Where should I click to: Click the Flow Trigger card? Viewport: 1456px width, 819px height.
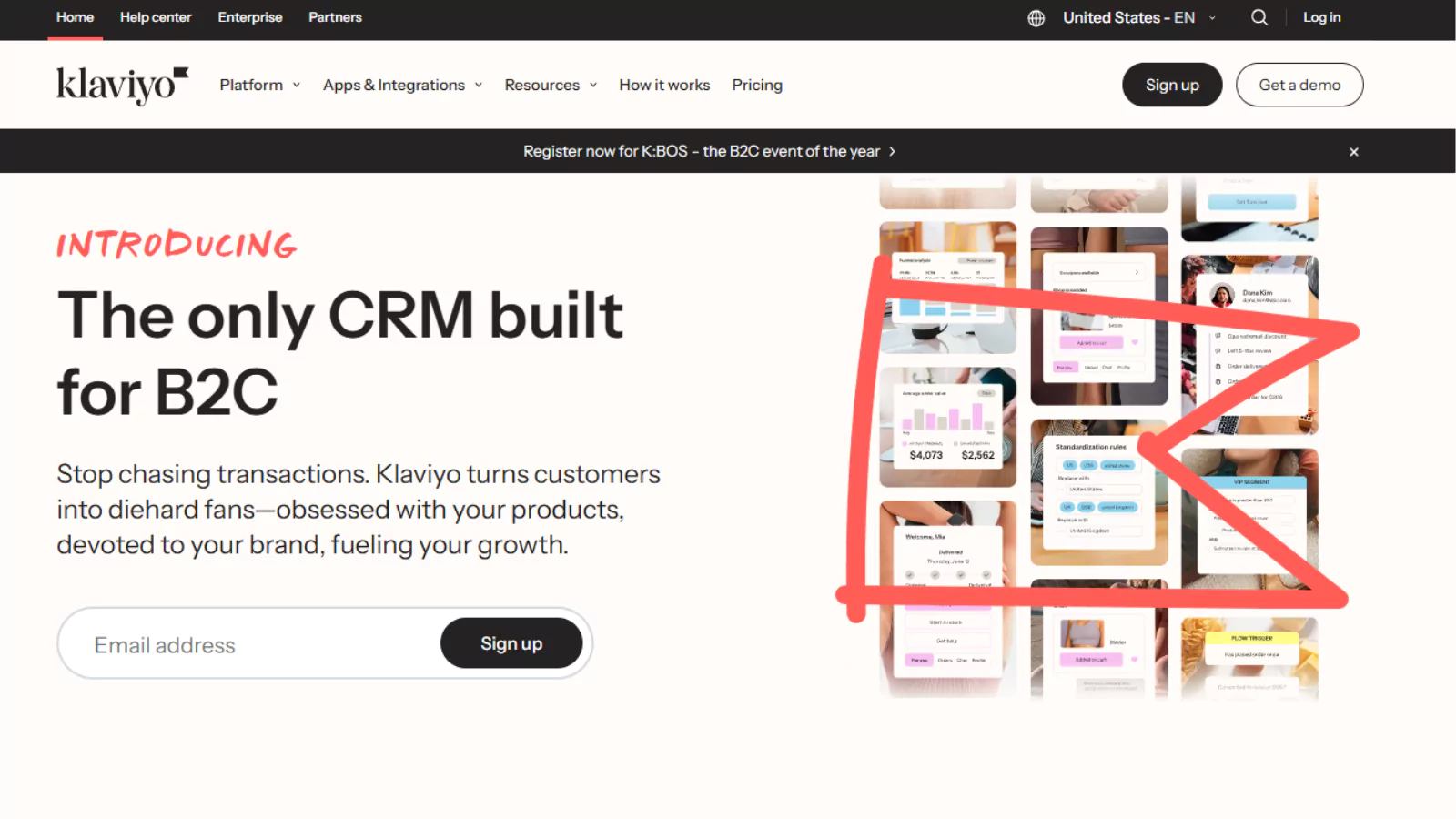[1250, 658]
